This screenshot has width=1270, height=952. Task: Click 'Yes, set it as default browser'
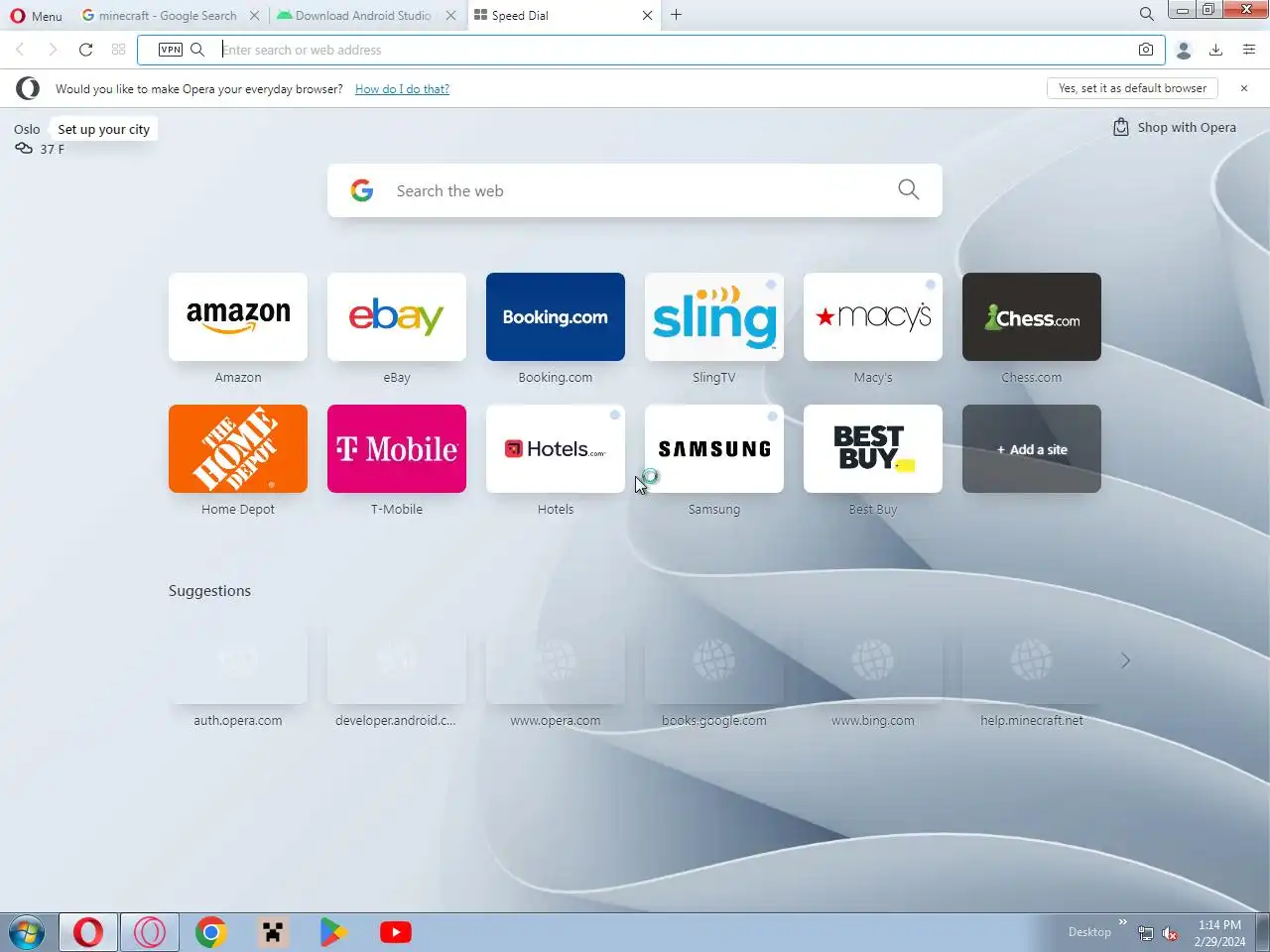pyautogui.click(x=1132, y=88)
